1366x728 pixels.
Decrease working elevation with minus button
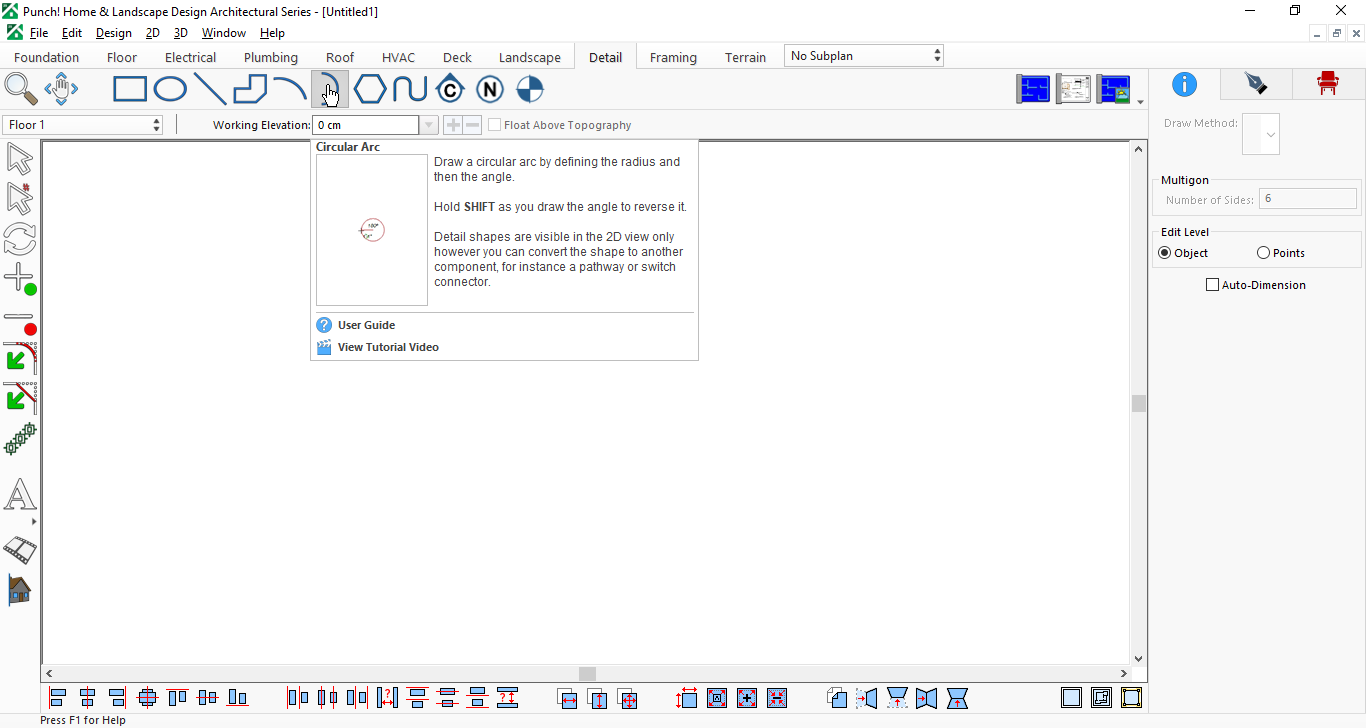pos(472,125)
